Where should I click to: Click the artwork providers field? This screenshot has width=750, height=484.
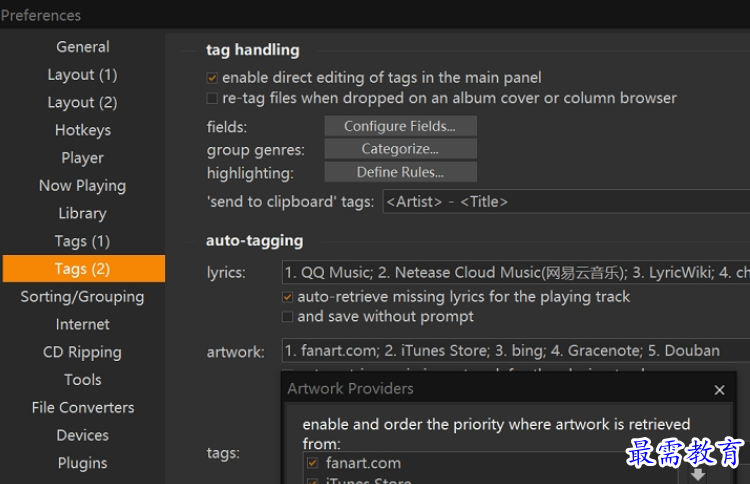coord(516,351)
